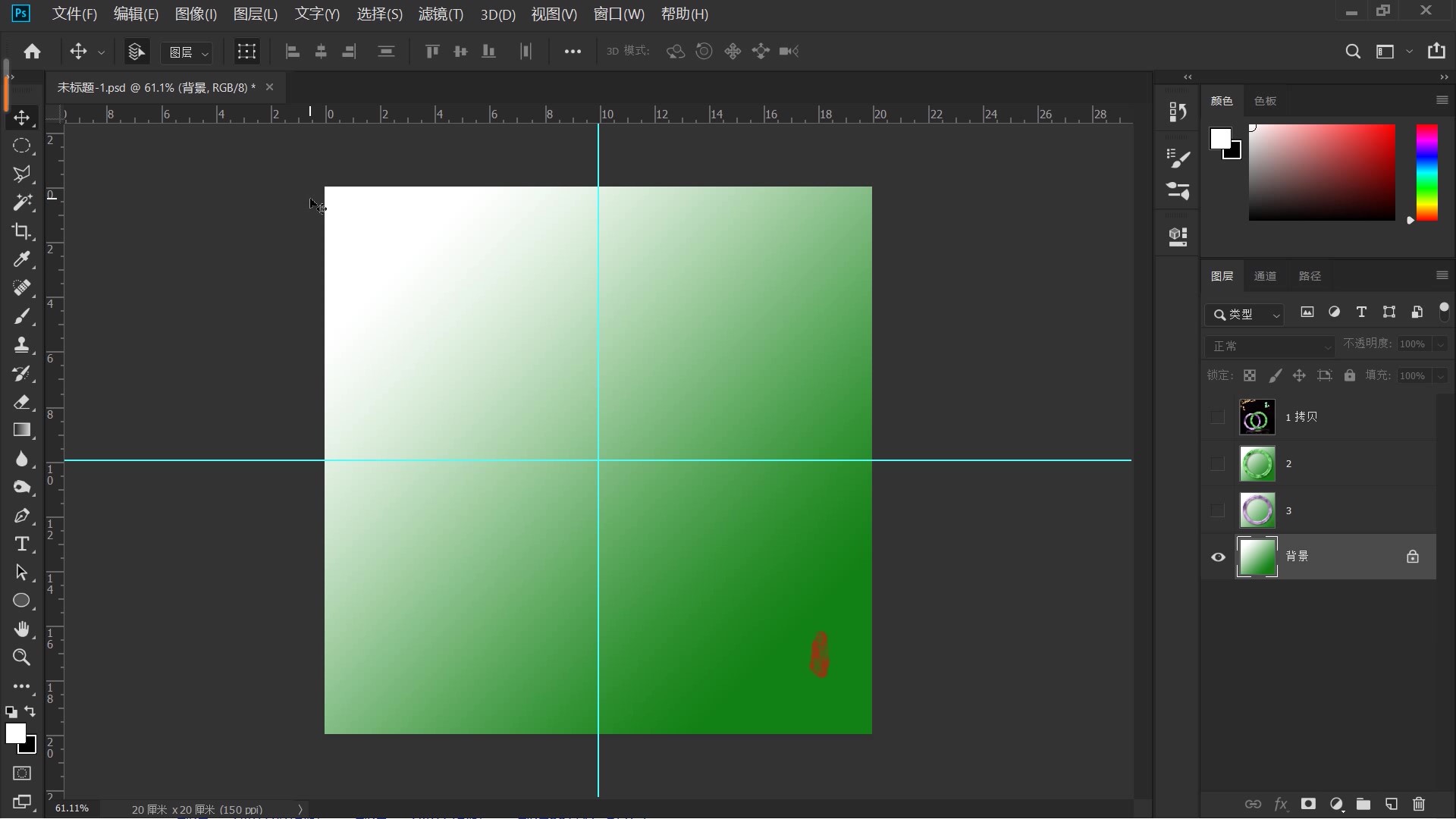Select the Path Selection tool

pyautogui.click(x=21, y=573)
